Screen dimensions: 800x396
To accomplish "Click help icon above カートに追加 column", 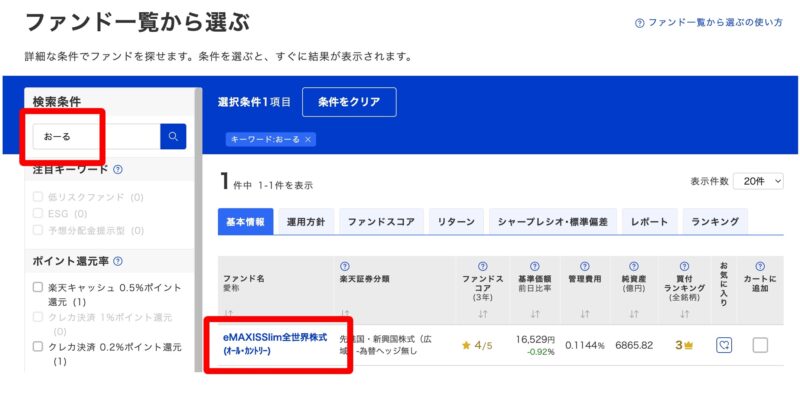I will click(x=760, y=266).
